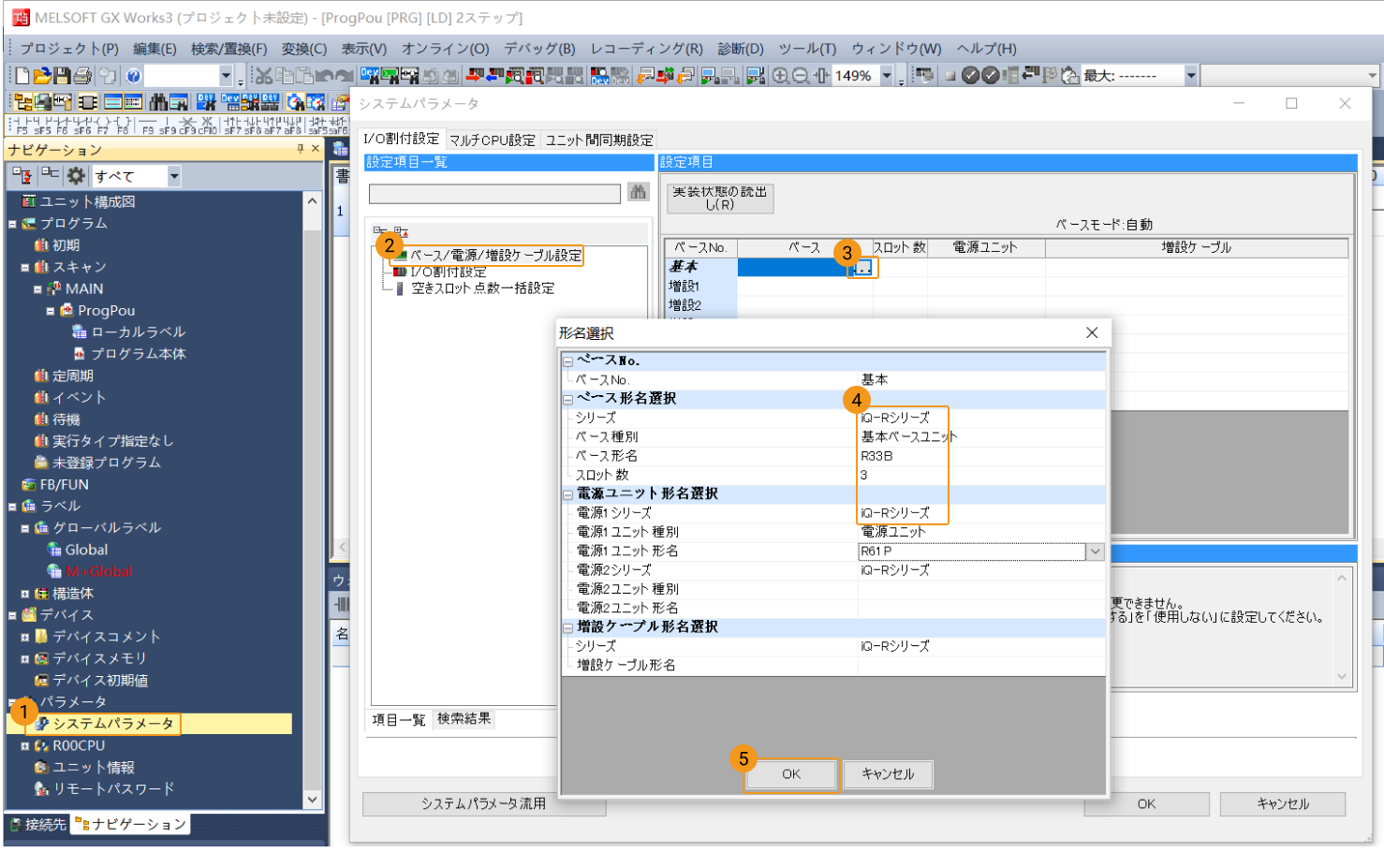Expand the R00CPU tree node
1384x868 pixels.
pyautogui.click(x=25, y=746)
